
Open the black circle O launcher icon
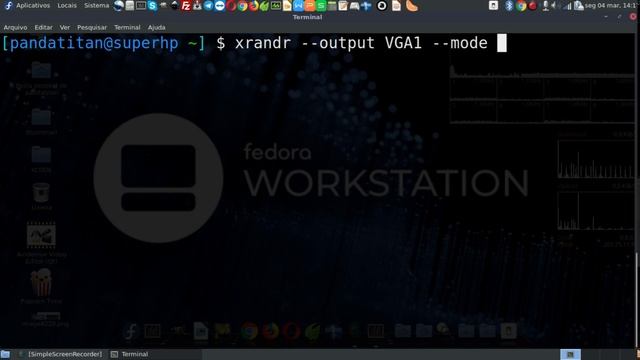click(382, 6)
